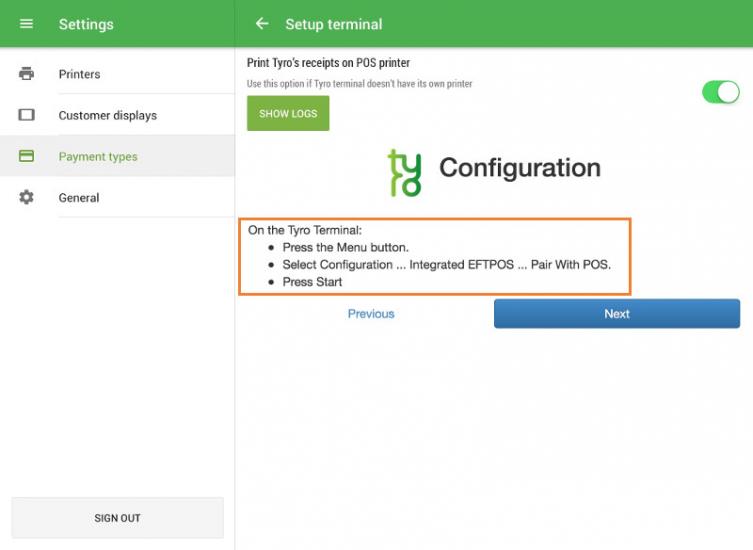Select Customer displays in settings list
This screenshot has height=550, width=753.
pos(108,115)
